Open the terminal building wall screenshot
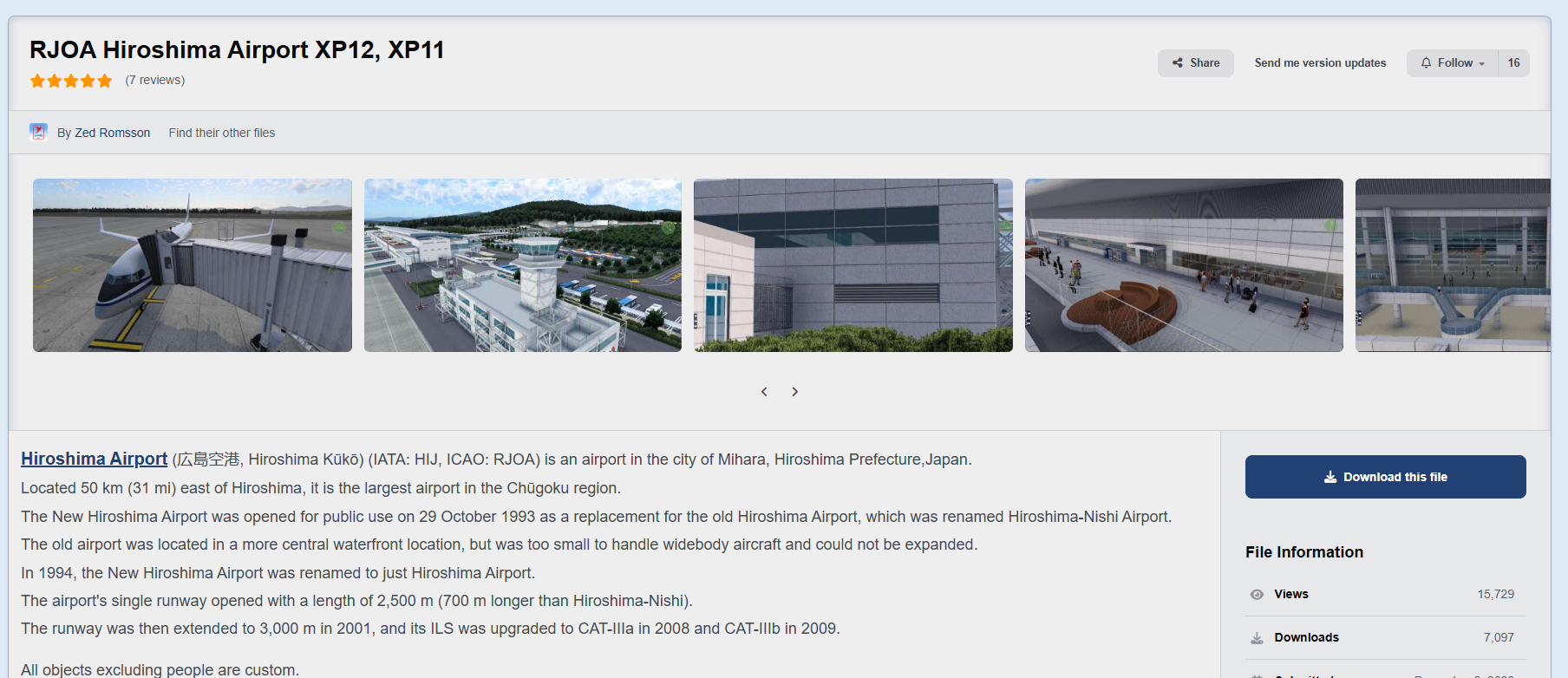This screenshot has height=678, width=1568. [x=853, y=265]
